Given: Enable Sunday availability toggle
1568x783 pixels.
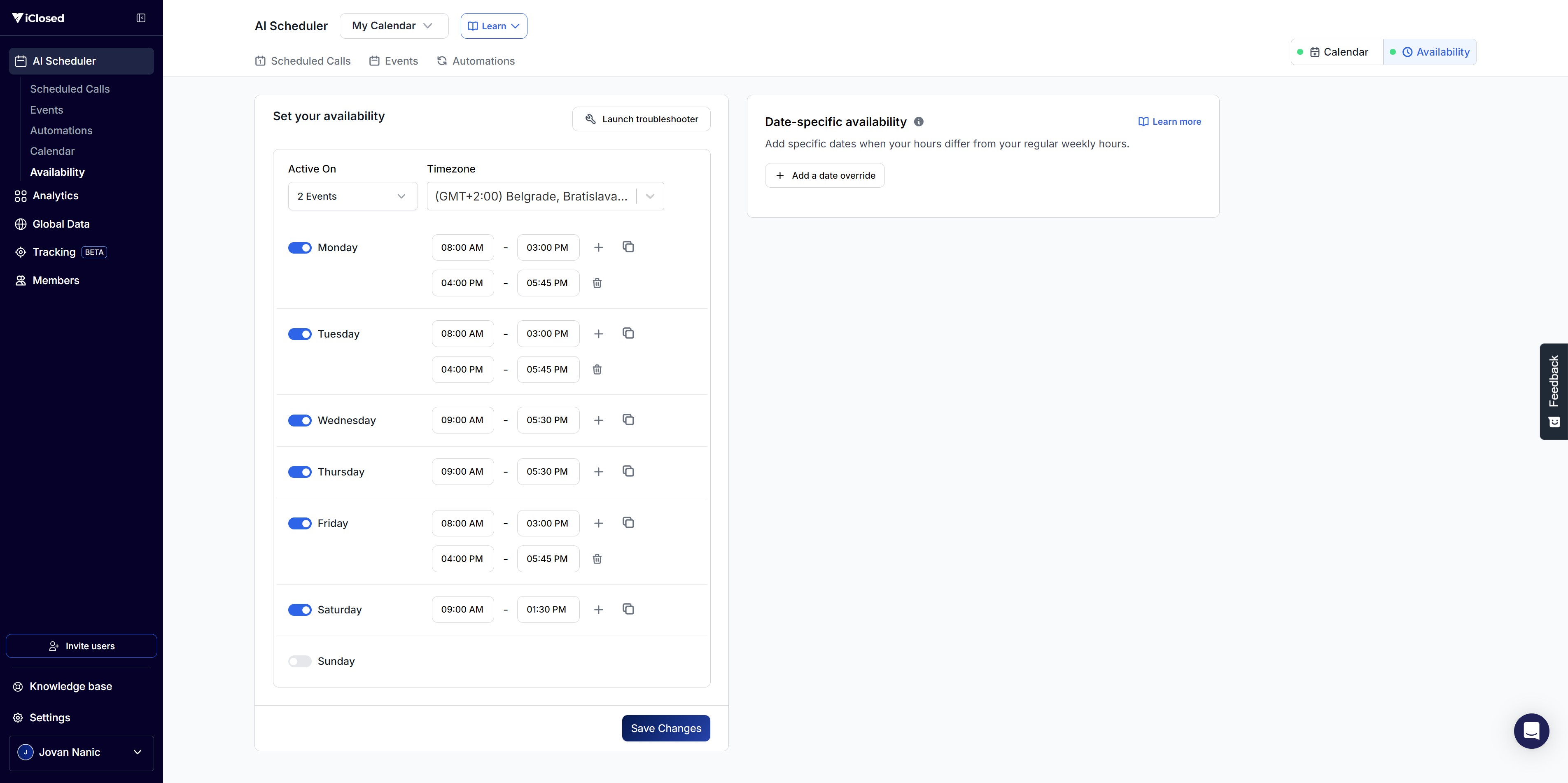Looking at the screenshot, I should 299,661.
